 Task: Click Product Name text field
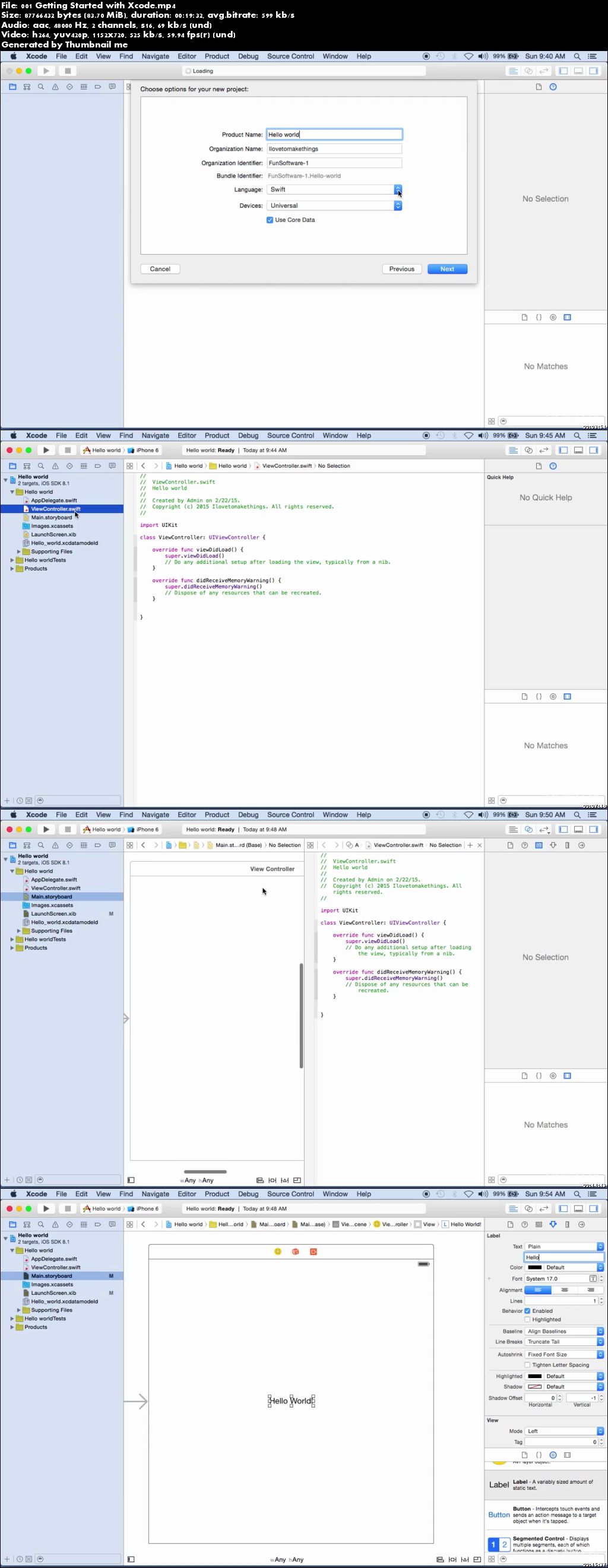(x=334, y=135)
